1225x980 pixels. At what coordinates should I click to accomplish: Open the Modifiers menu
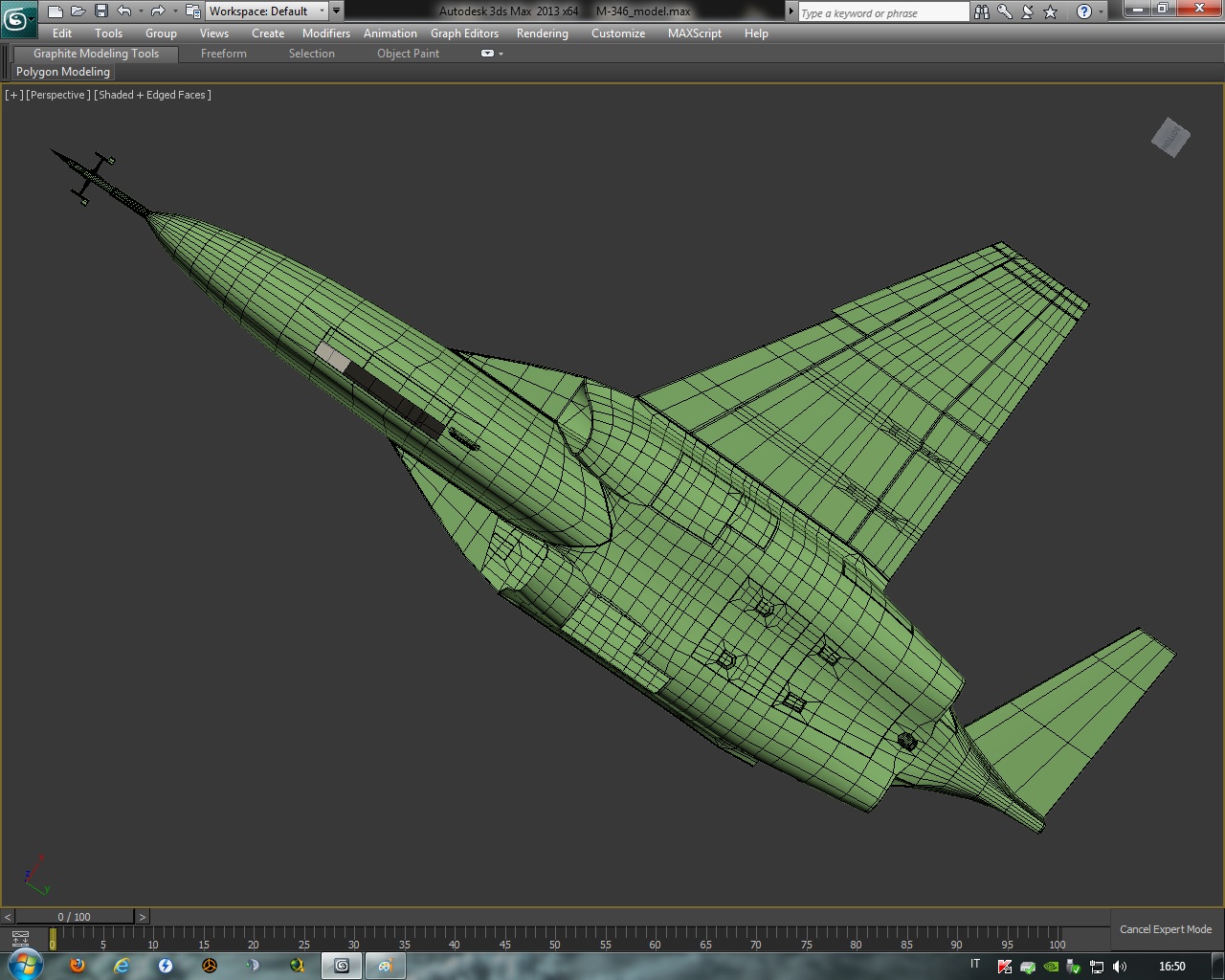[326, 33]
